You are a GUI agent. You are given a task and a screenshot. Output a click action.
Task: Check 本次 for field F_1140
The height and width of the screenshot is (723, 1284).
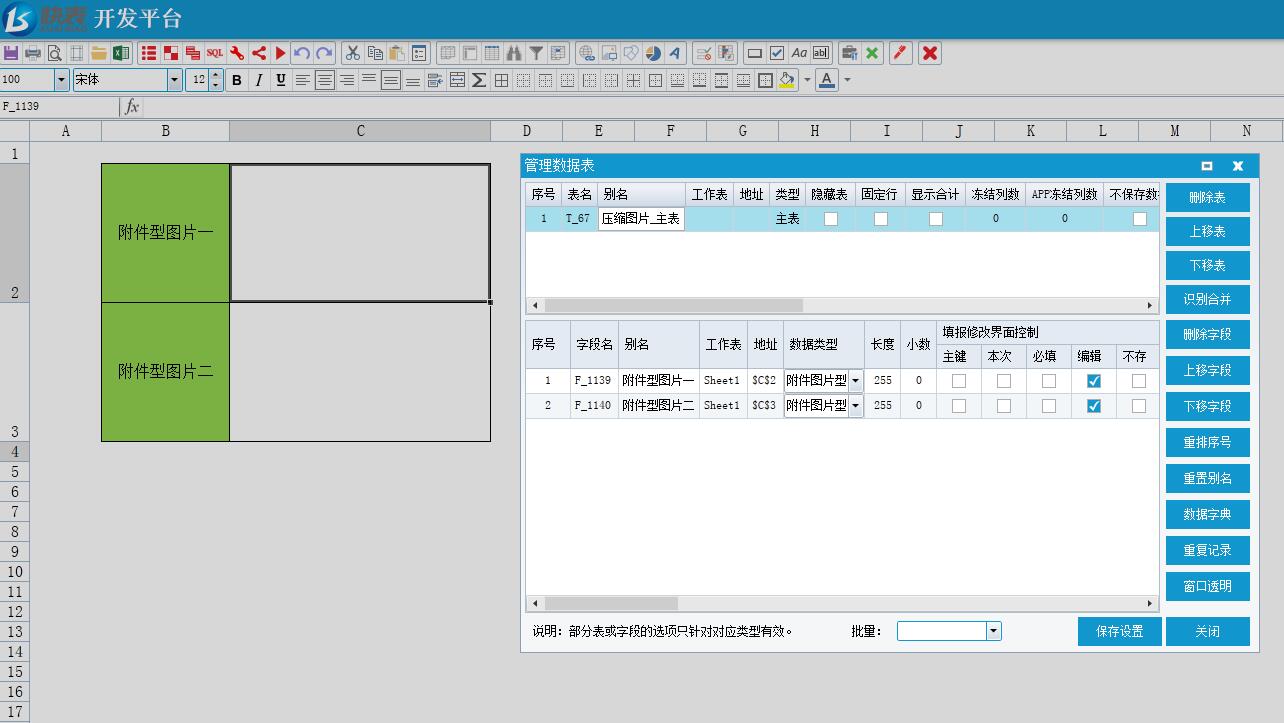[1003, 406]
